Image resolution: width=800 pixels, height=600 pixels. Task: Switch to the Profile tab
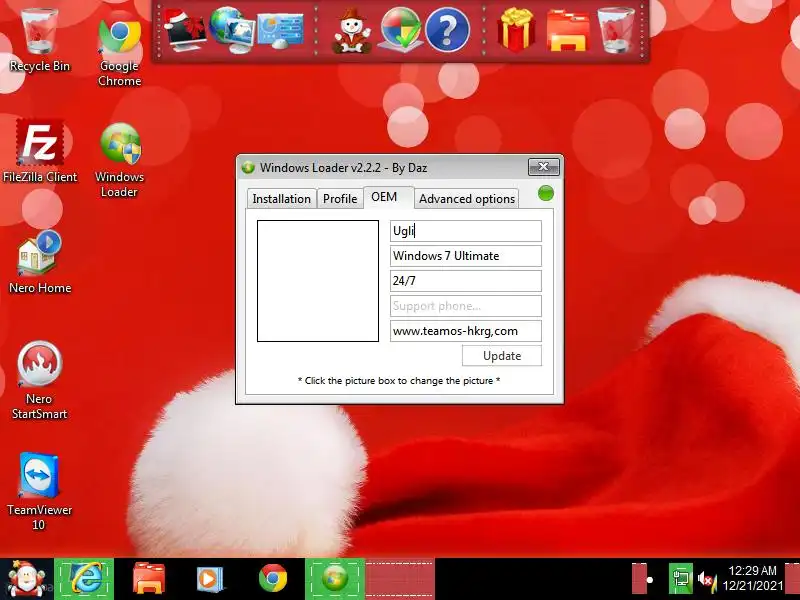click(x=340, y=198)
